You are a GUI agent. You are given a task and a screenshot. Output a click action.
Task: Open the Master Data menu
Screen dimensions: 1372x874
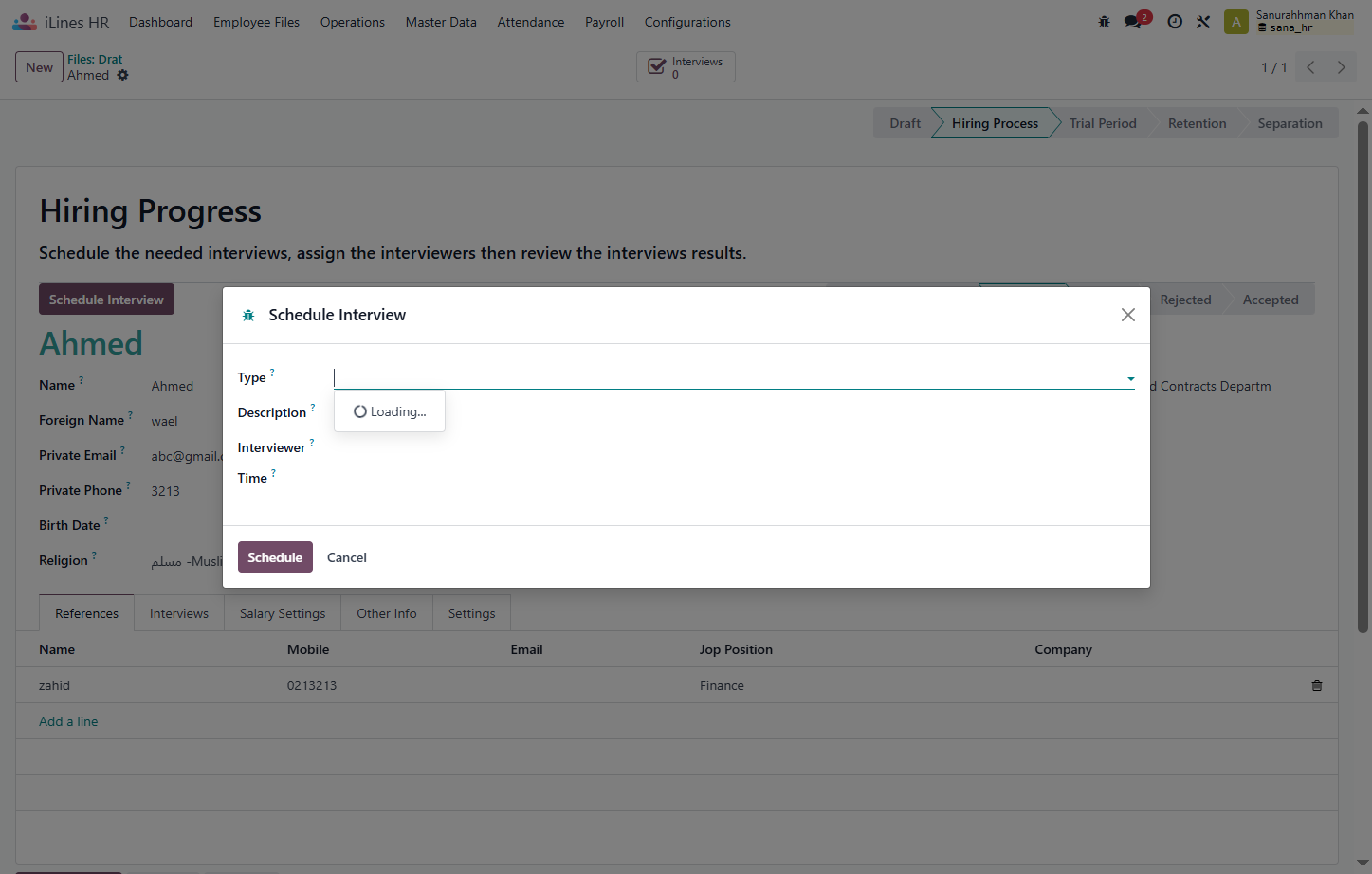pos(441,22)
